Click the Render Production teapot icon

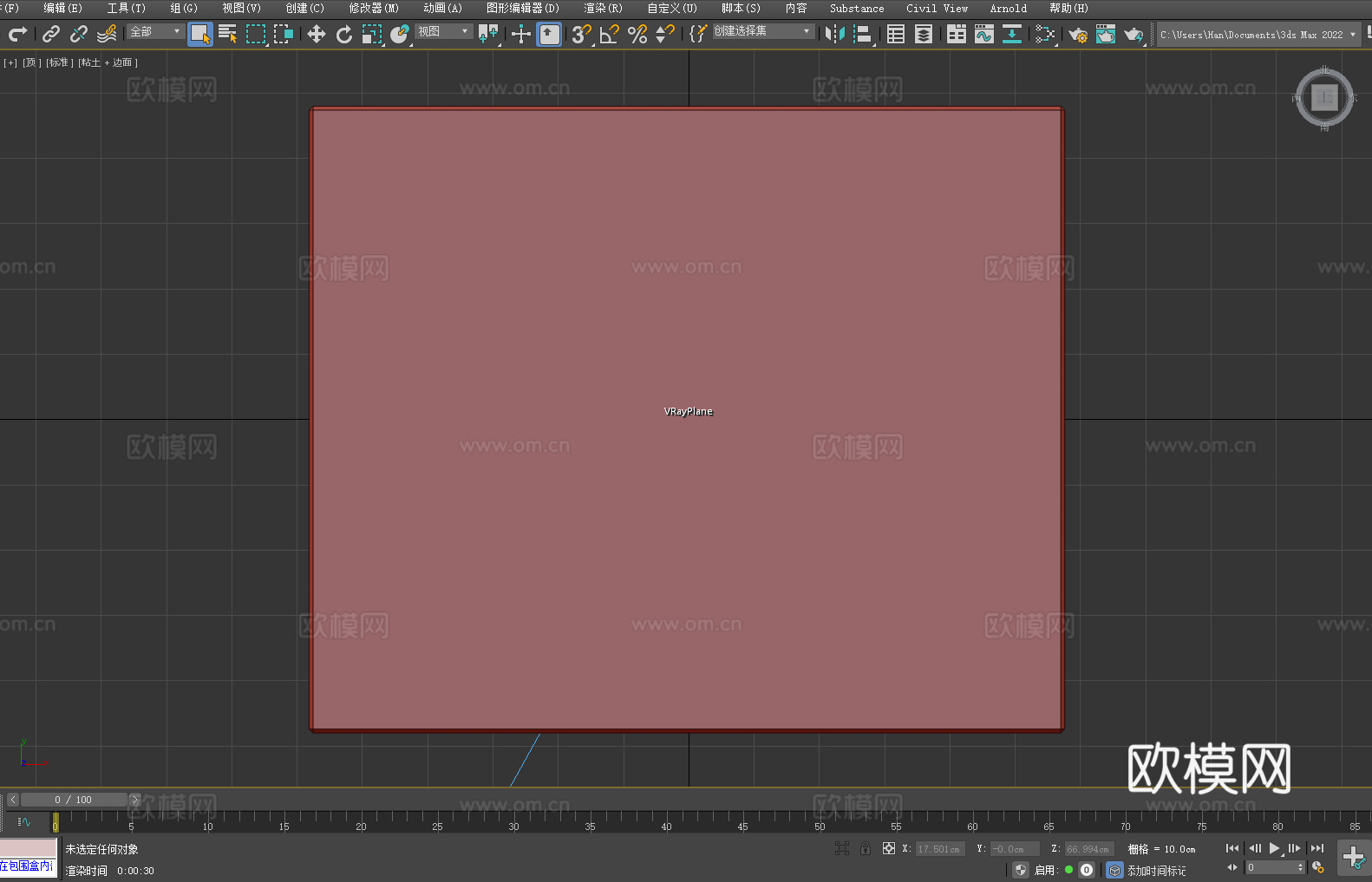1134,34
